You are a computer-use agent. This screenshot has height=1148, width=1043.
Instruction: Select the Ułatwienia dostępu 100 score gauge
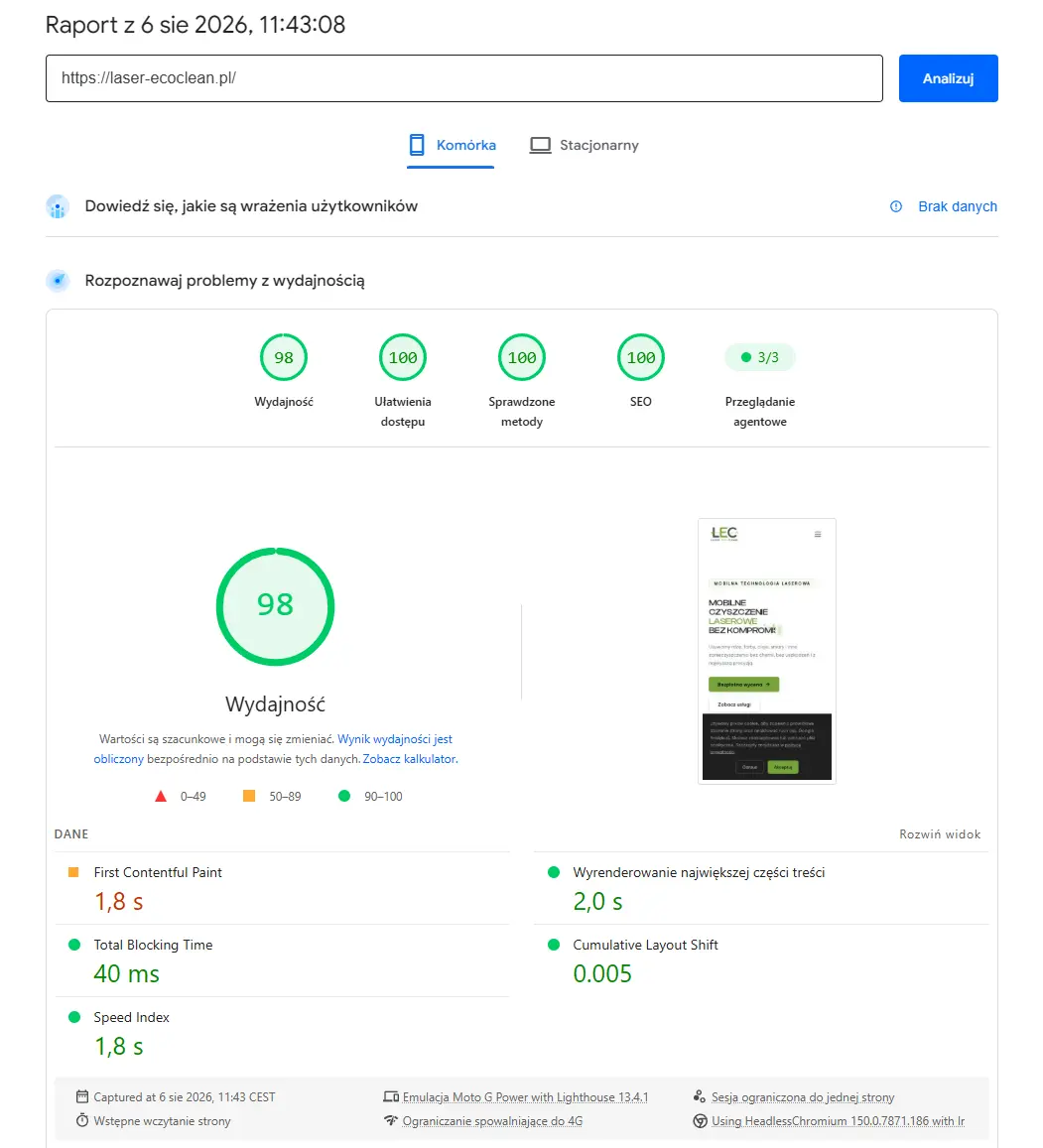(403, 357)
